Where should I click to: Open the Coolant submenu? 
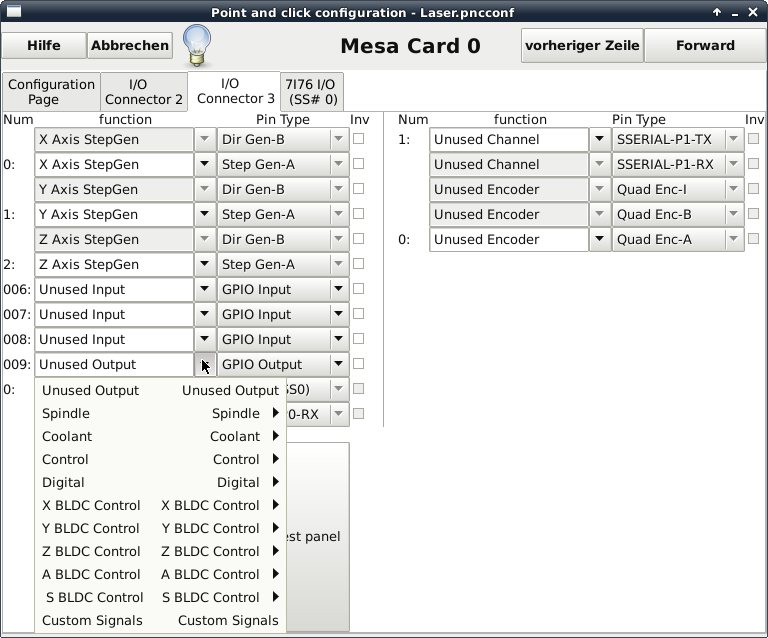(160, 436)
